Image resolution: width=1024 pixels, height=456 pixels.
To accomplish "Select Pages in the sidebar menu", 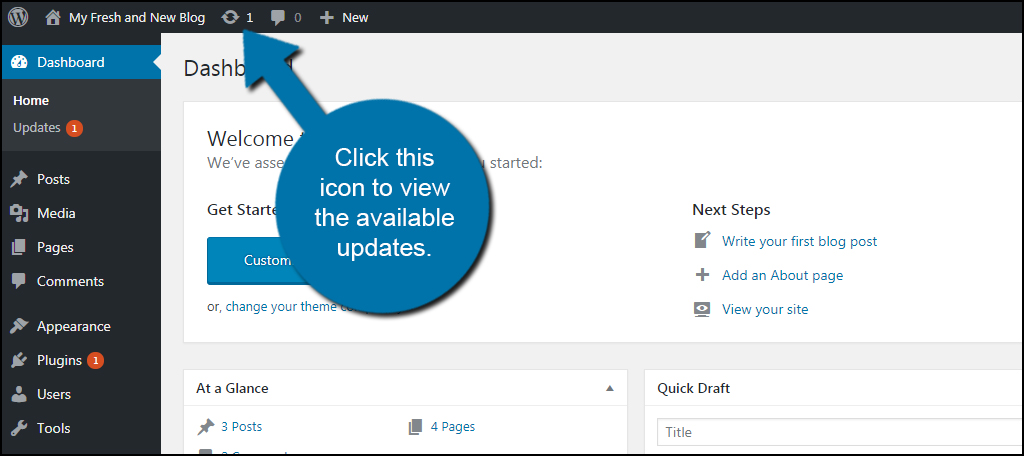I will coord(55,247).
